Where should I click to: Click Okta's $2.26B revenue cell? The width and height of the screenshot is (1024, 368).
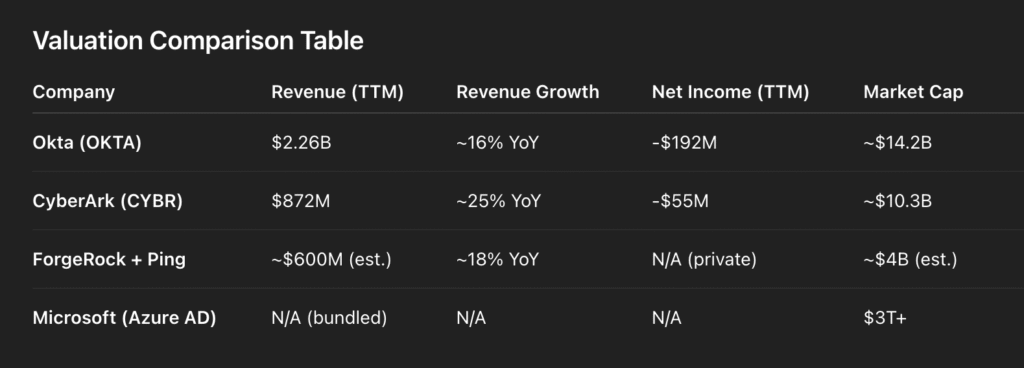point(302,143)
